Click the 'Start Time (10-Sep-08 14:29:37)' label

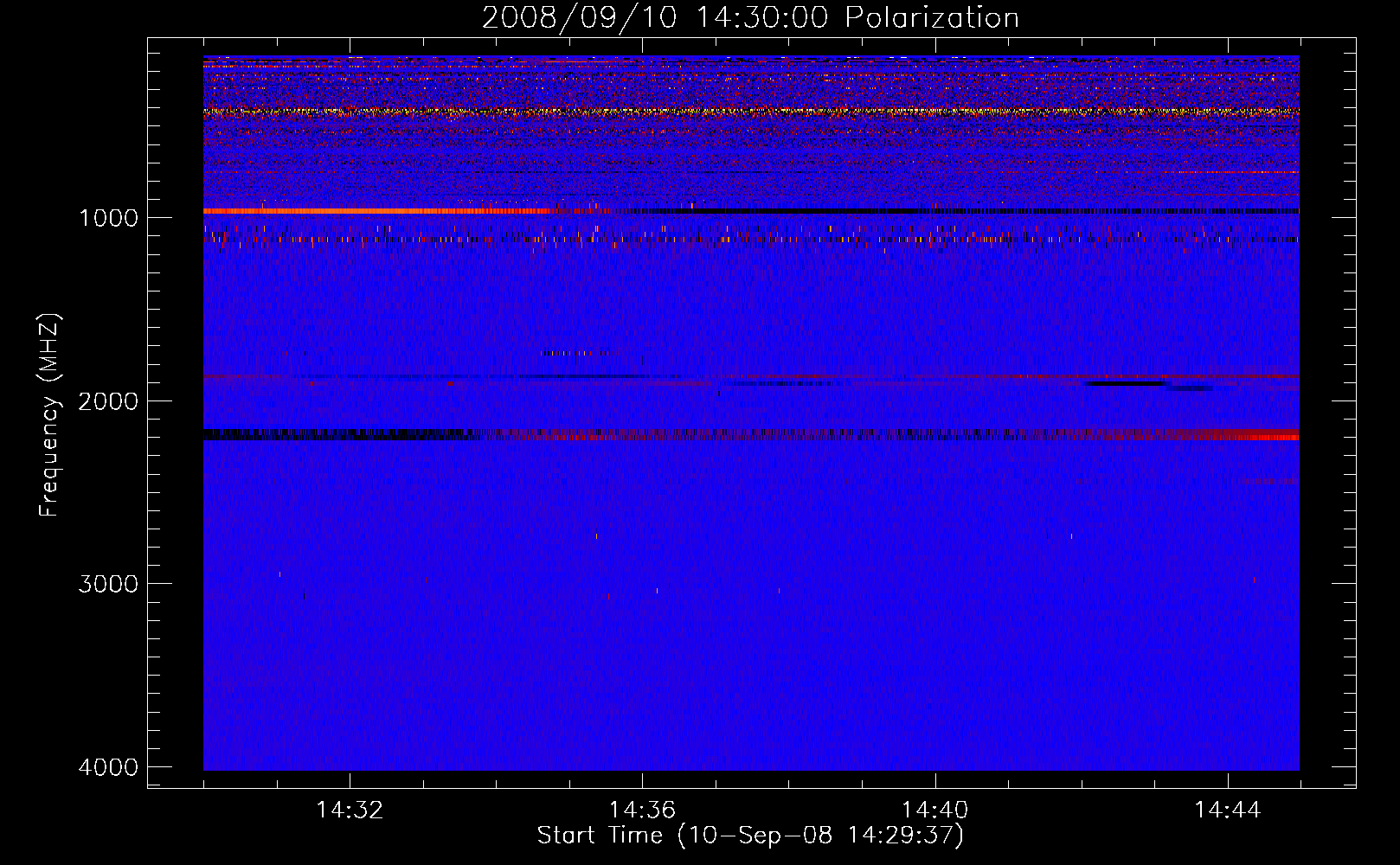click(x=750, y=836)
